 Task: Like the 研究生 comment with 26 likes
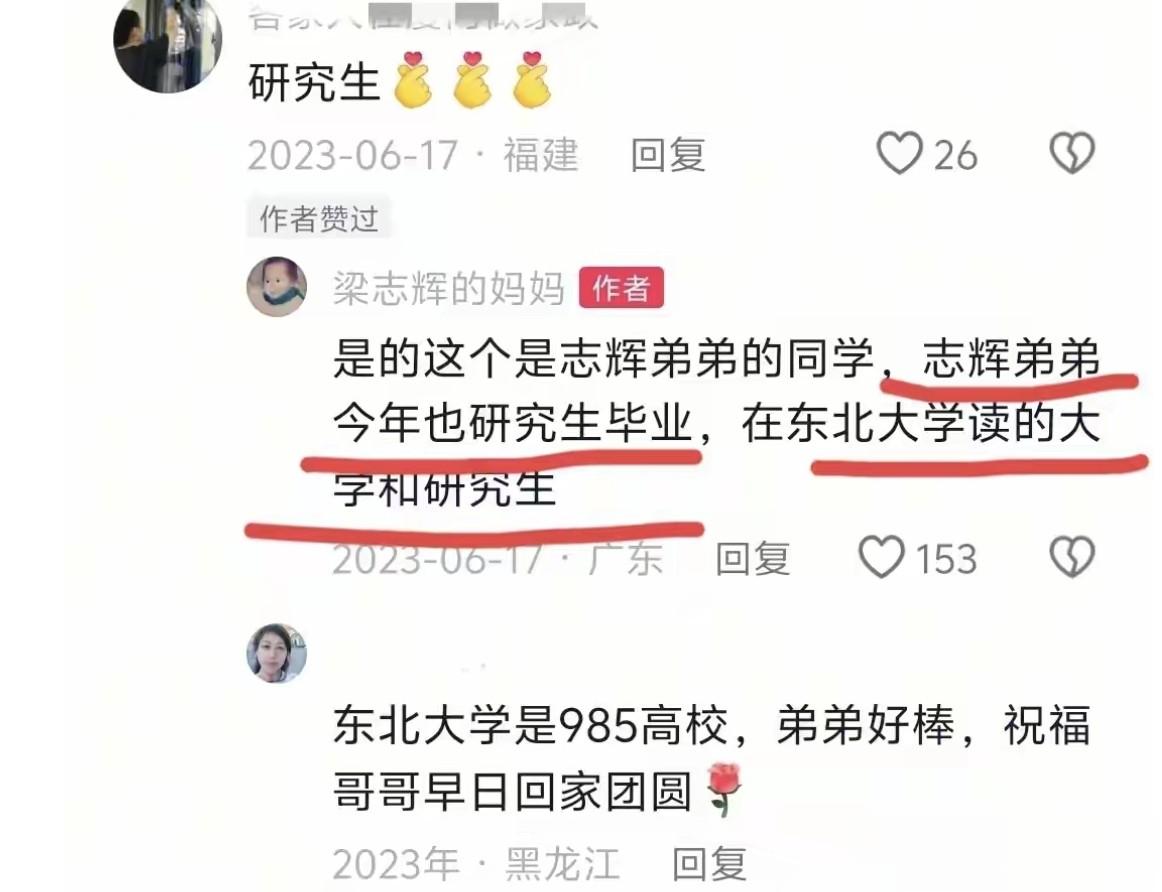click(900, 153)
